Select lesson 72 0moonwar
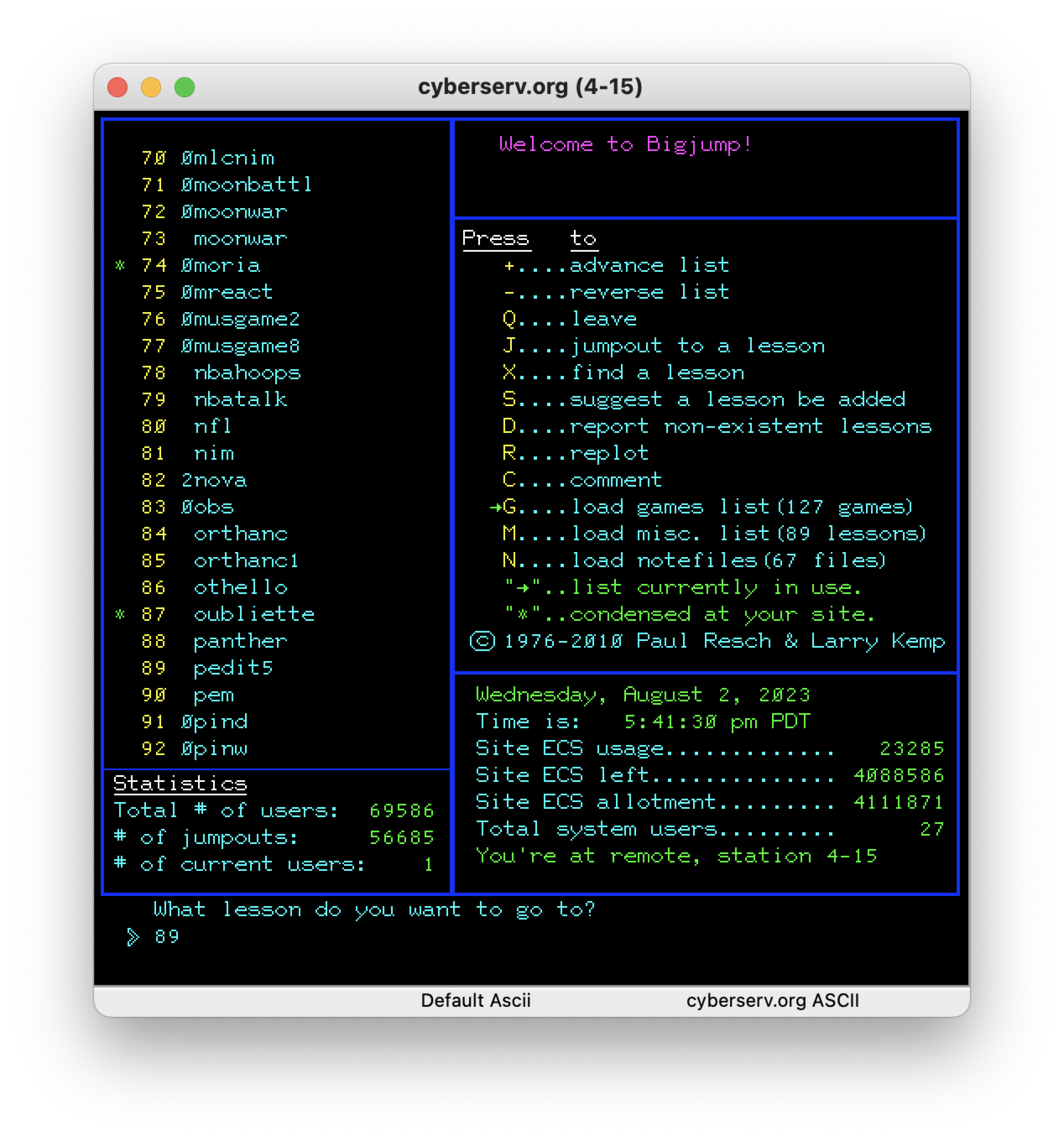The height and width of the screenshot is (1141, 1064). pyautogui.click(x=215, y=211)
